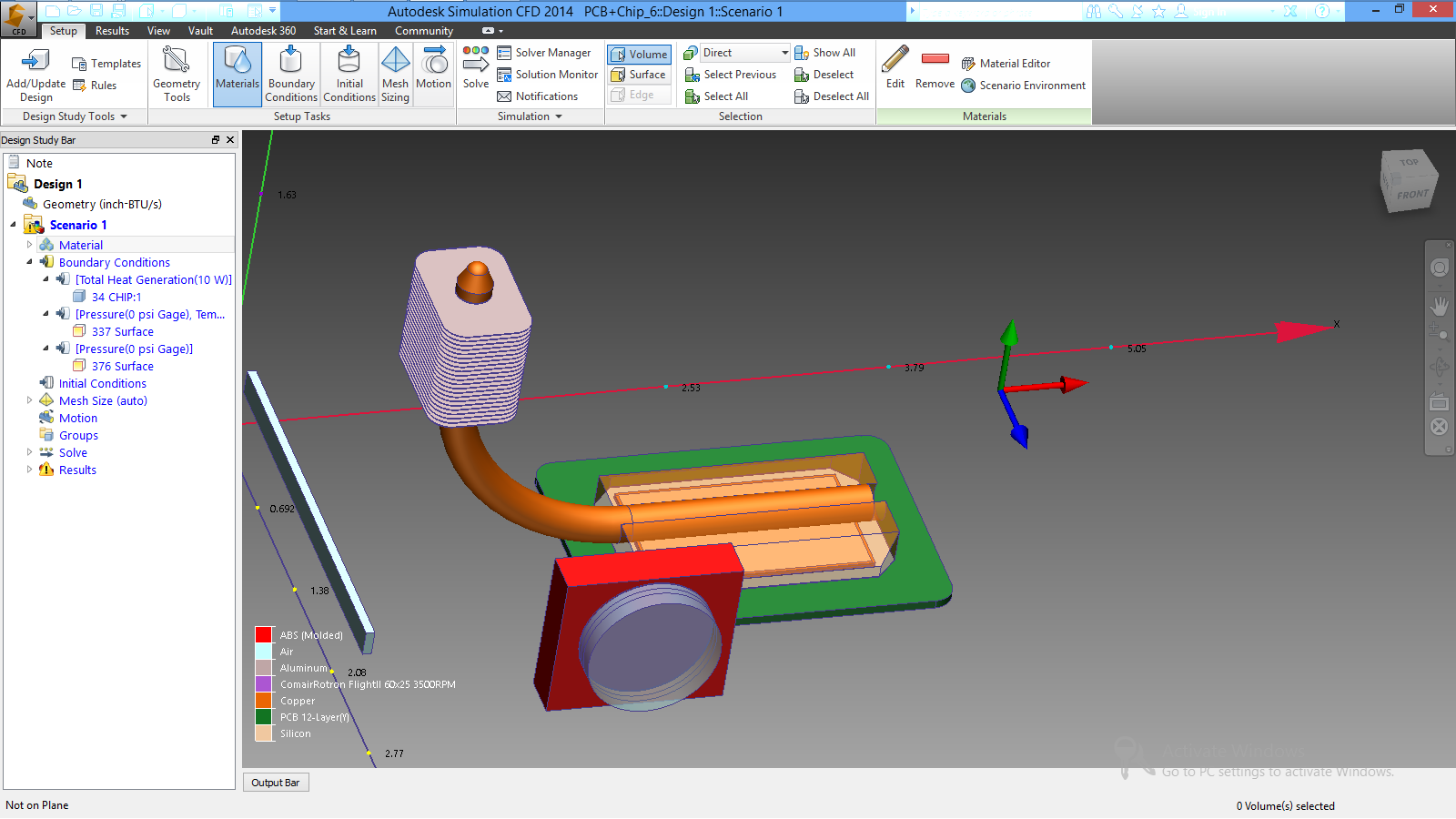Toggle Surface selection mode
This screenshot has height=819, width=1456.
coord(639,75)
